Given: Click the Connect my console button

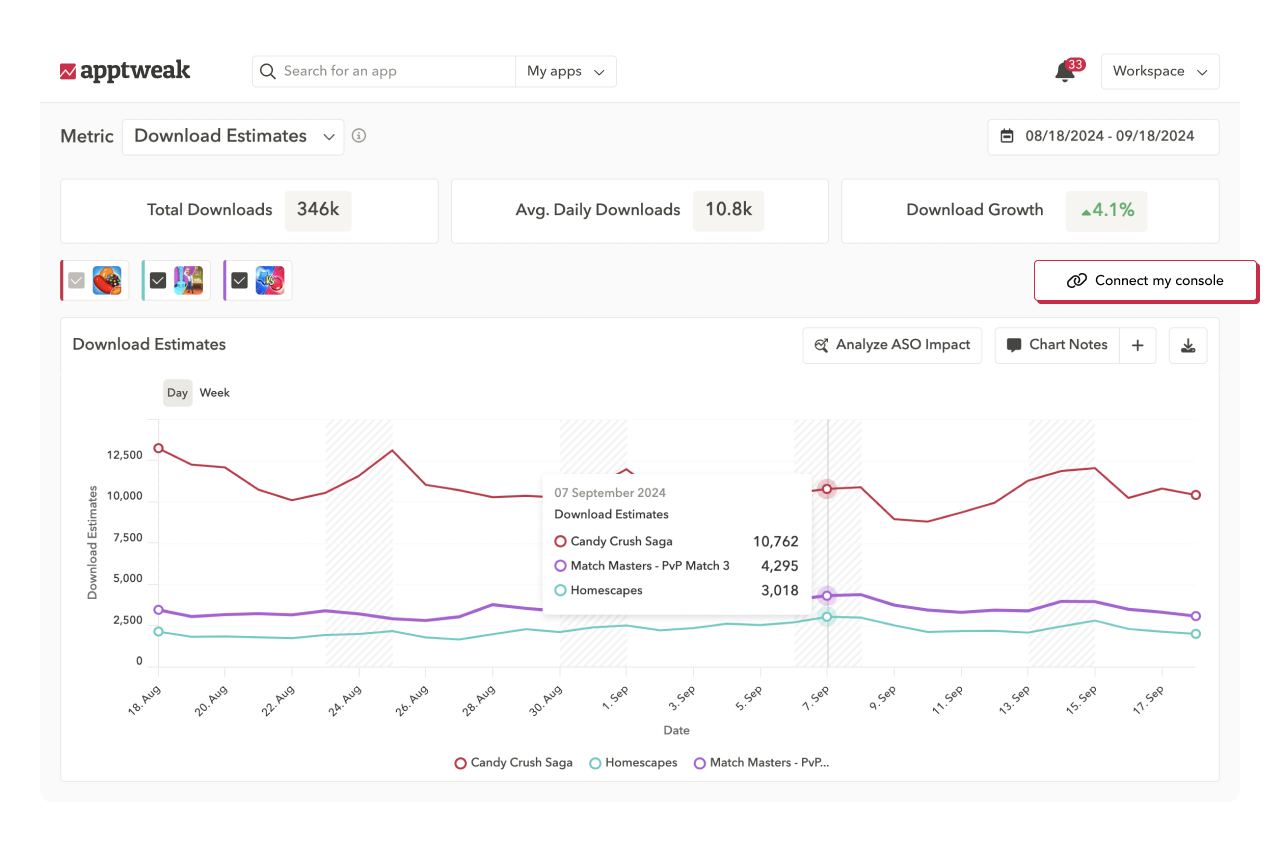Looking at the screenshot, I should [x=1145, y=281].
